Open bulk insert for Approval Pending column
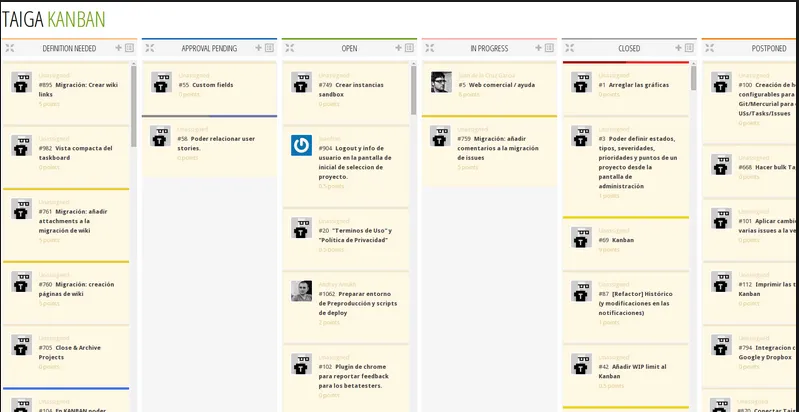The image size is (799, 412). [269, 48]
